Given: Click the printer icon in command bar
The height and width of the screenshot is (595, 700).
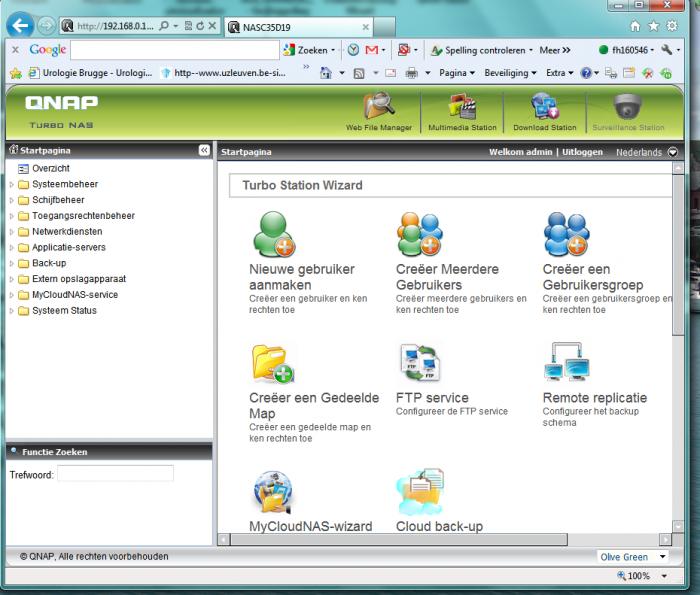Looking at the screenshot, I should [x=411, y=73].
